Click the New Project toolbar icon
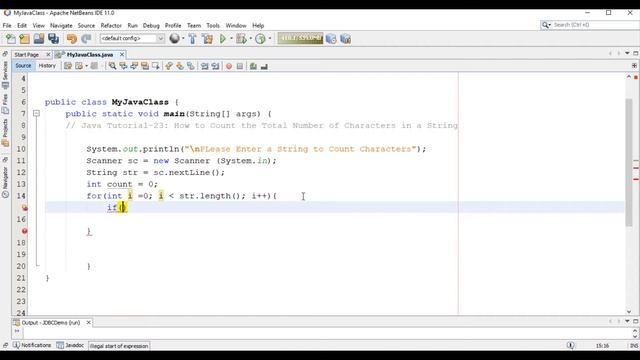The width and height of the screenshot is (640, 360). pyautogui.click(x=24, y=39)
